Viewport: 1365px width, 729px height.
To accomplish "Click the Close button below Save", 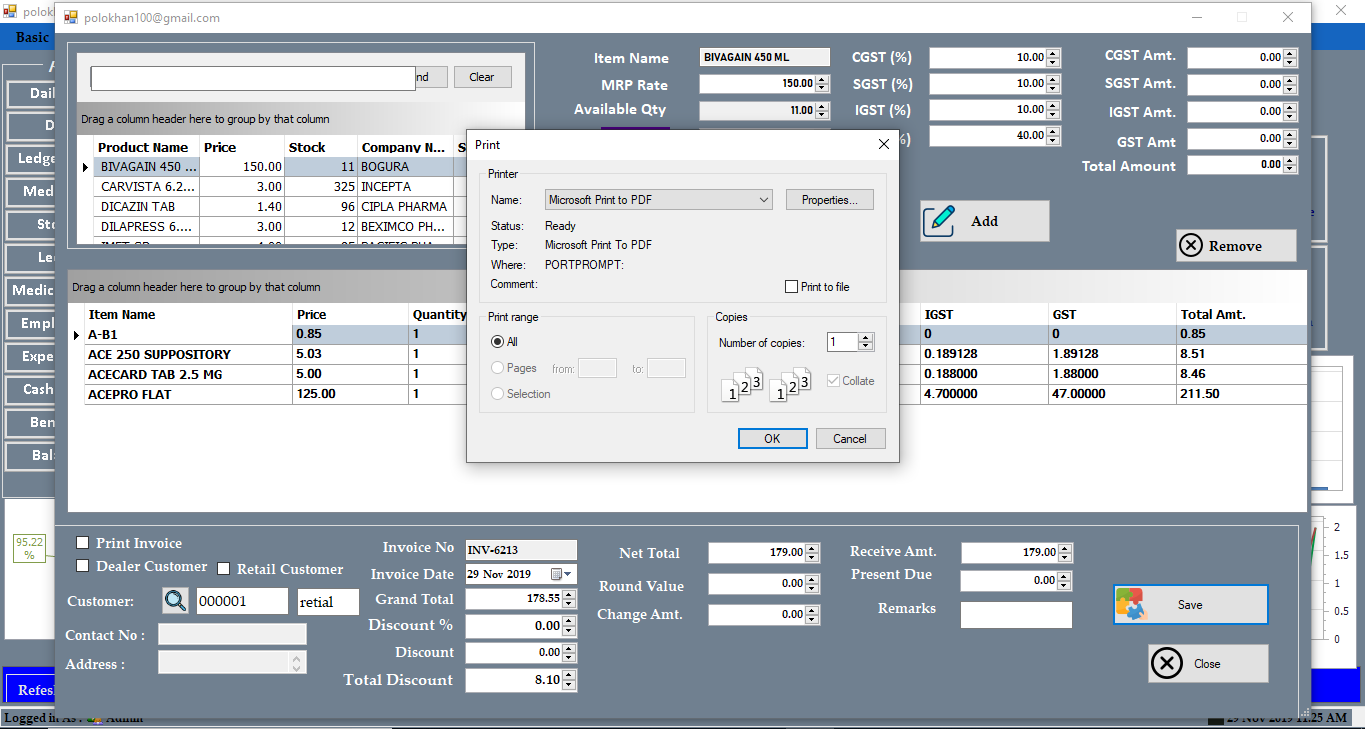I will coord(1208,664).
